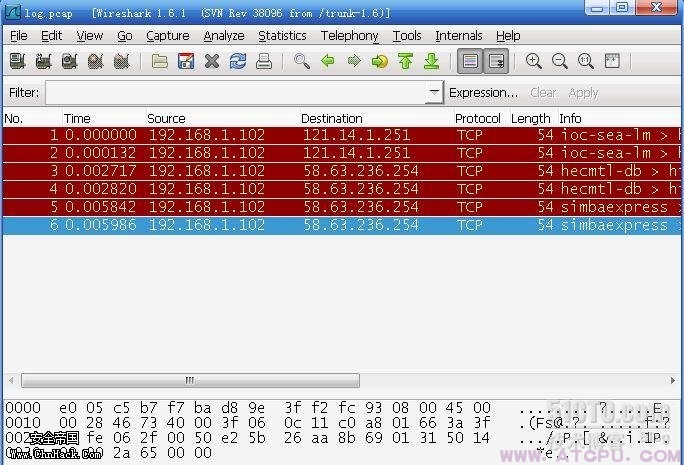Go to packet number icon
Image resolution: width=684 pixels, height=465 pixels.
[380, 61]
